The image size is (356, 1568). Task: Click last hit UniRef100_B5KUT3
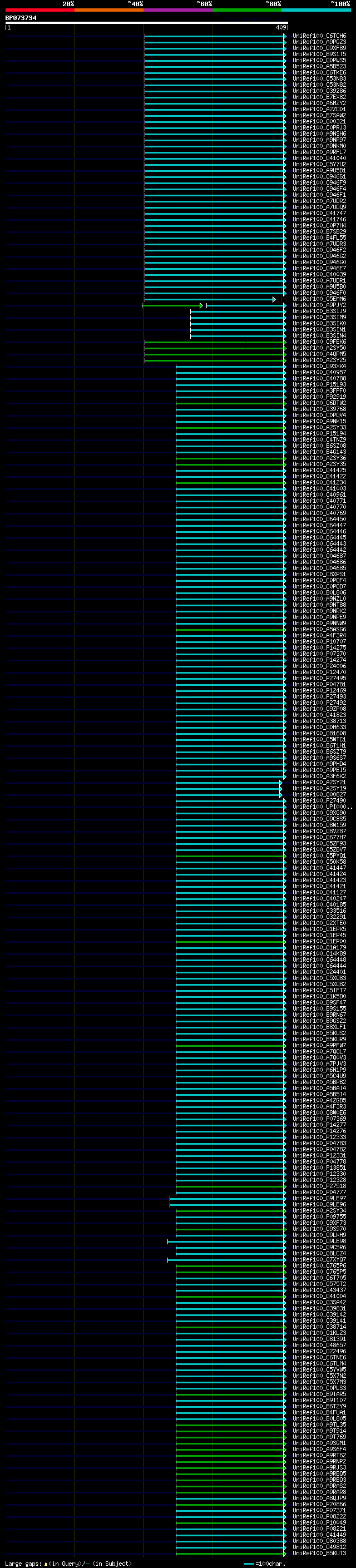coord(319,1553)
